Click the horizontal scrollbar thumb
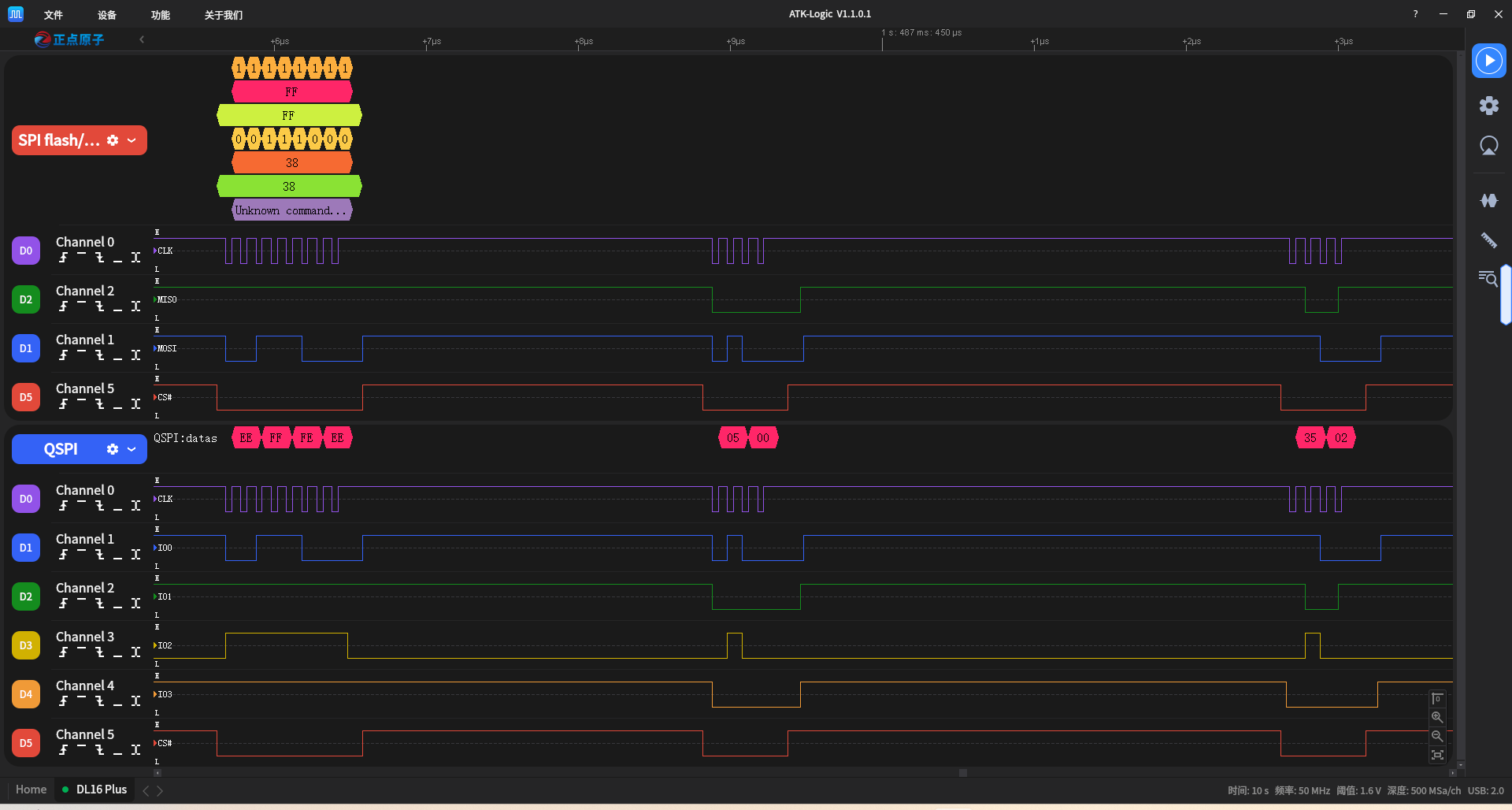The height and width of the screenshot is (810, 1512). (x=962, y=773)
